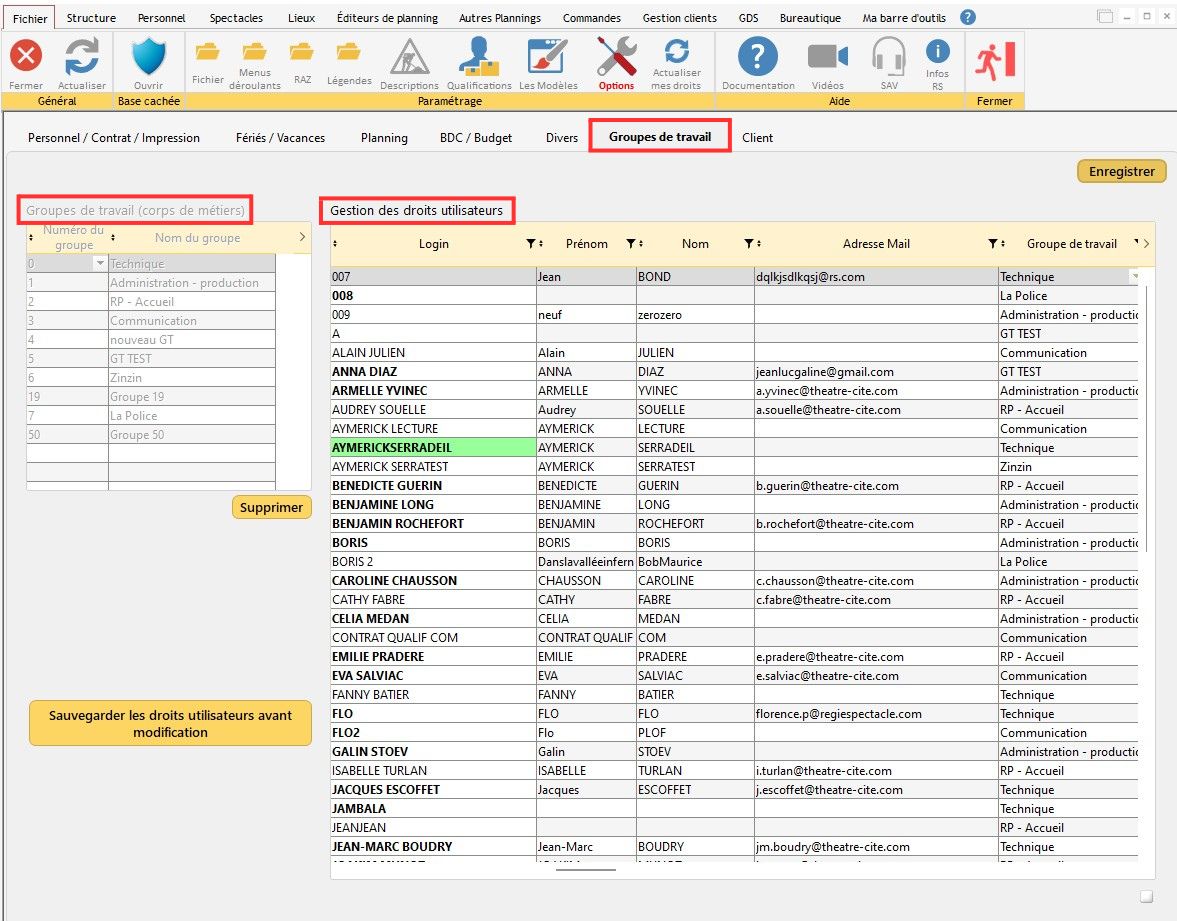Expand group number dropdown in Technique row
Viewport: 1177px width, 921px height.
[99, 264]
